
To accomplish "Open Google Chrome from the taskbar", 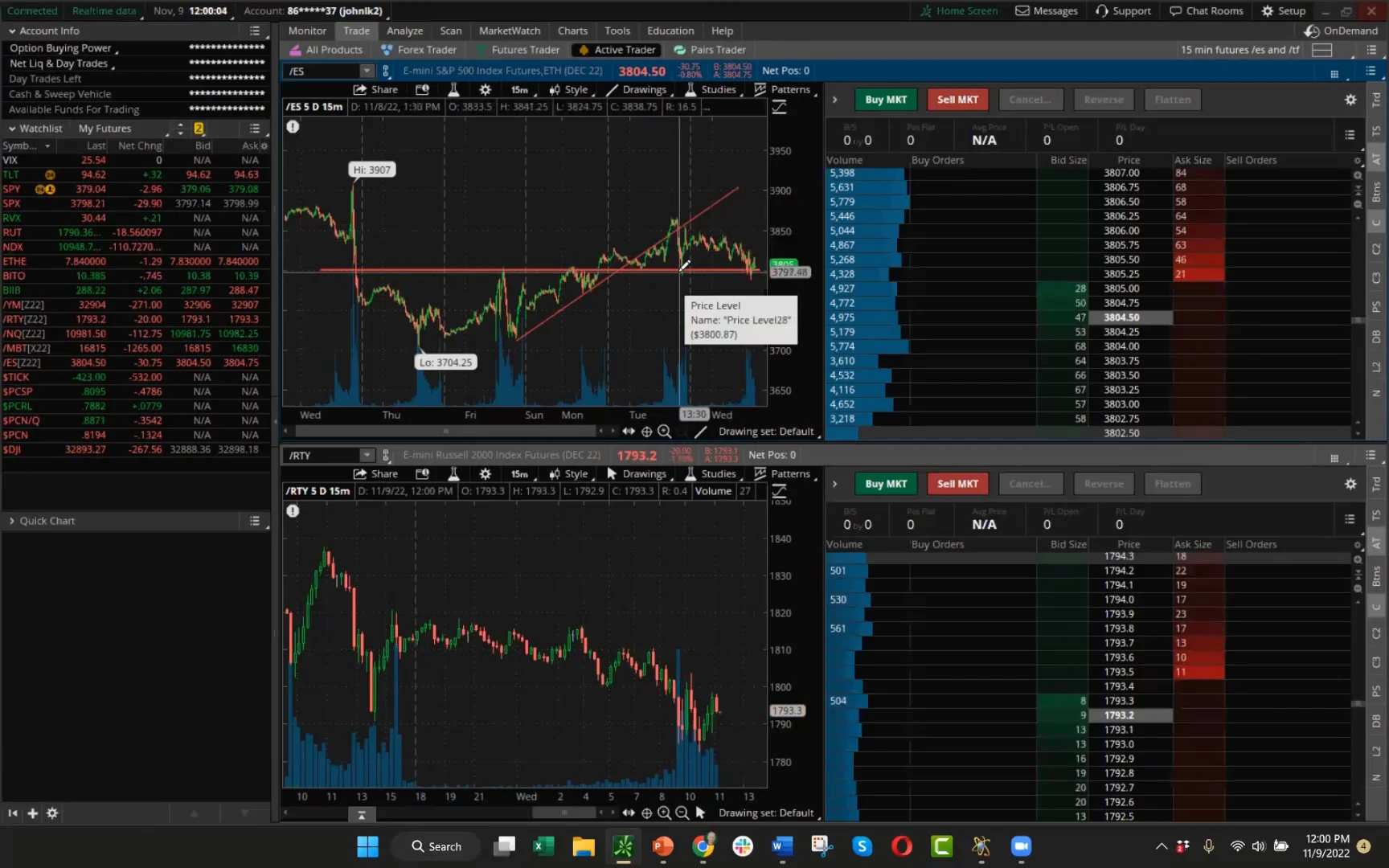I will [x=703, y=846].
